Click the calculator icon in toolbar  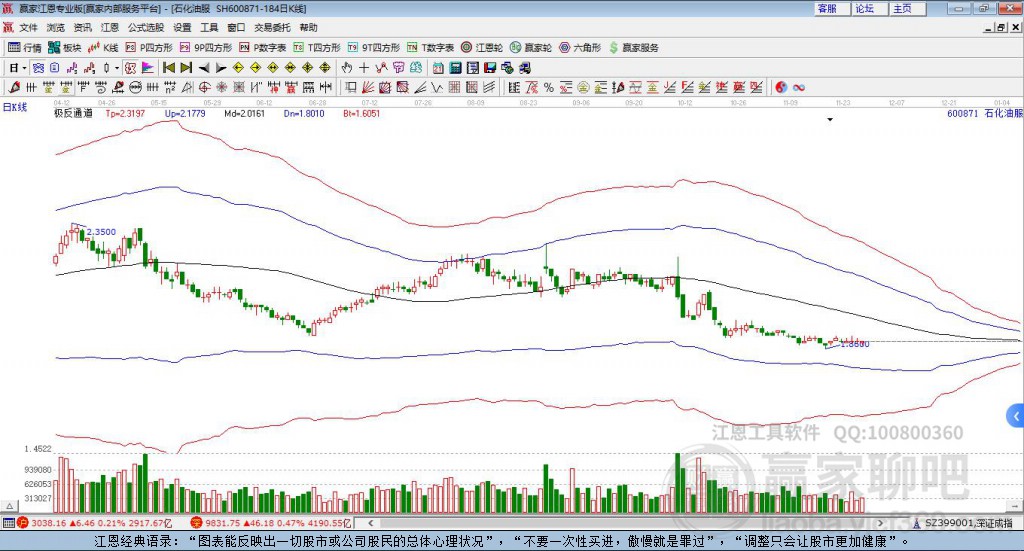[x=455, y=68]
